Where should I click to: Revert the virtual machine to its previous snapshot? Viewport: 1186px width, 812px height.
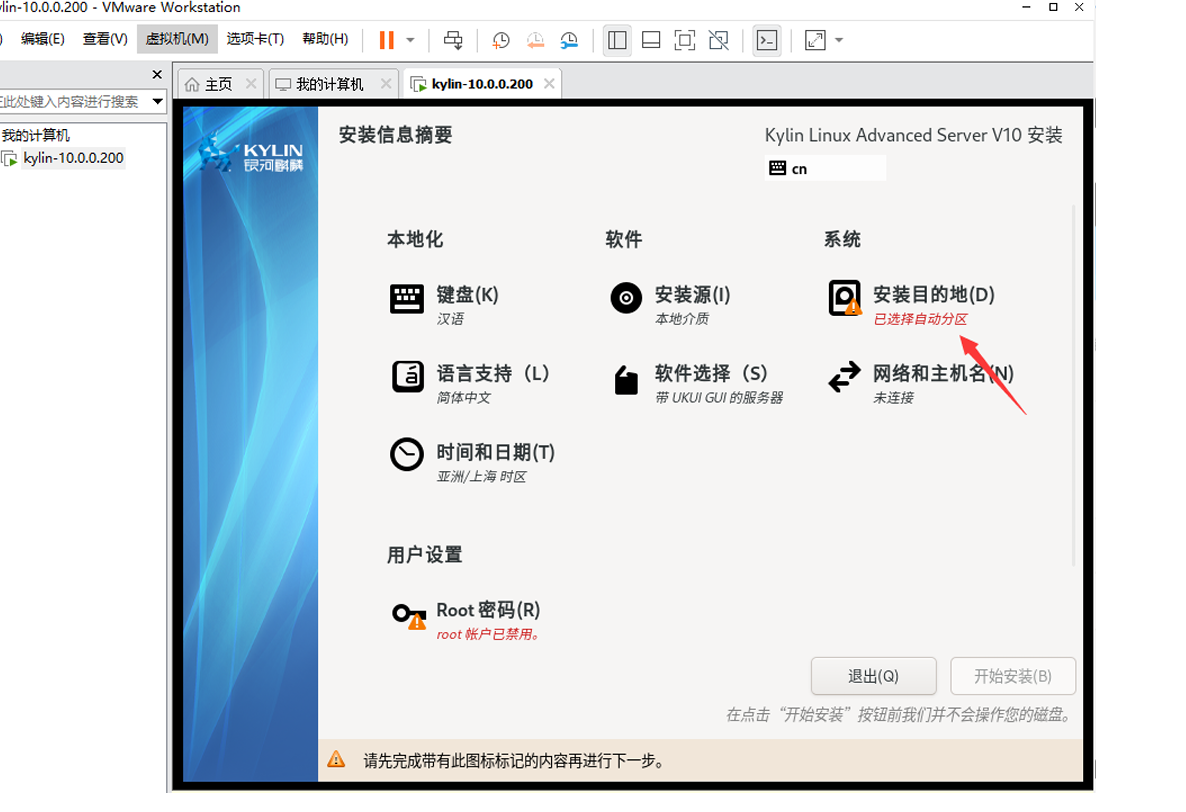click(x=536, y=40)
